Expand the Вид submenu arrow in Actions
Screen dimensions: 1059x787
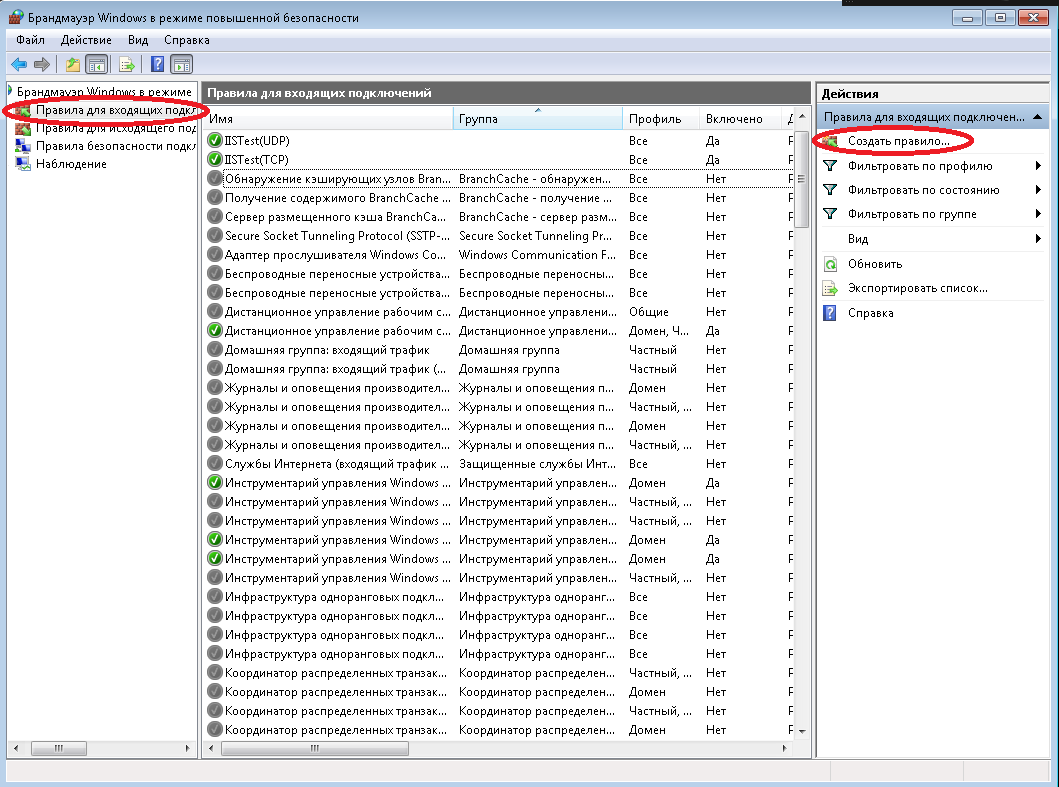click(x=1038, y=238)
